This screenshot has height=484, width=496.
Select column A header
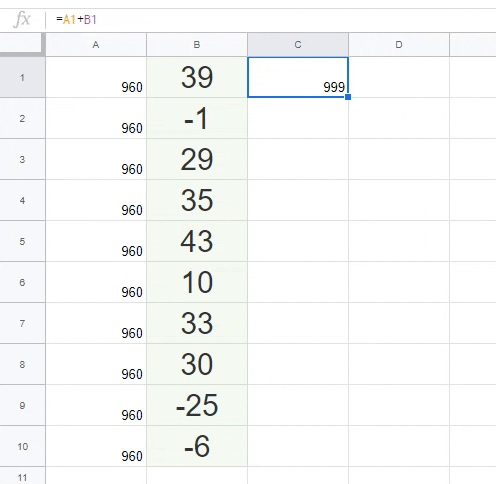pyautogui.click(x=96, y=45)
